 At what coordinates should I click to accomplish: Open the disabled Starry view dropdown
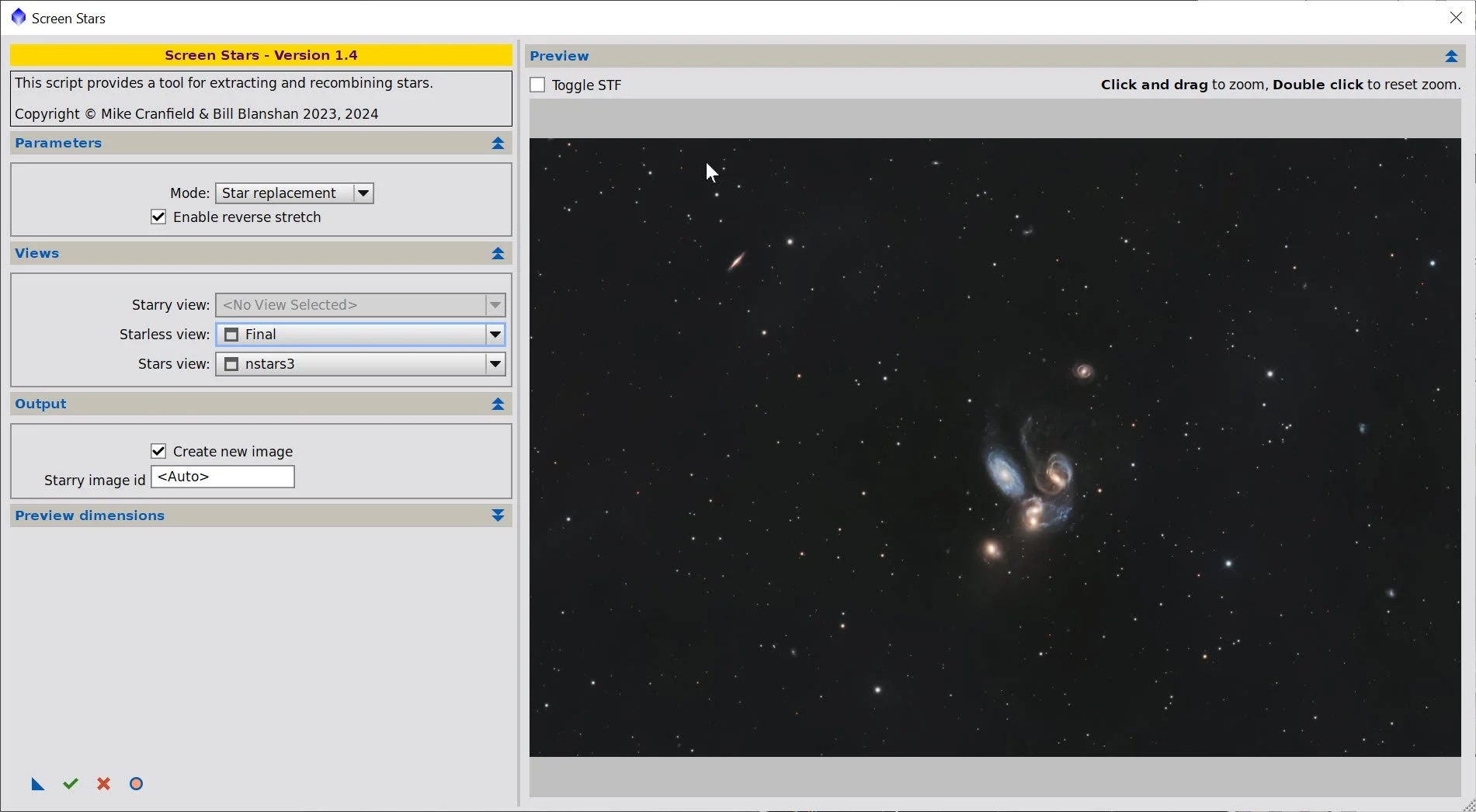click(x=360, y=305)
